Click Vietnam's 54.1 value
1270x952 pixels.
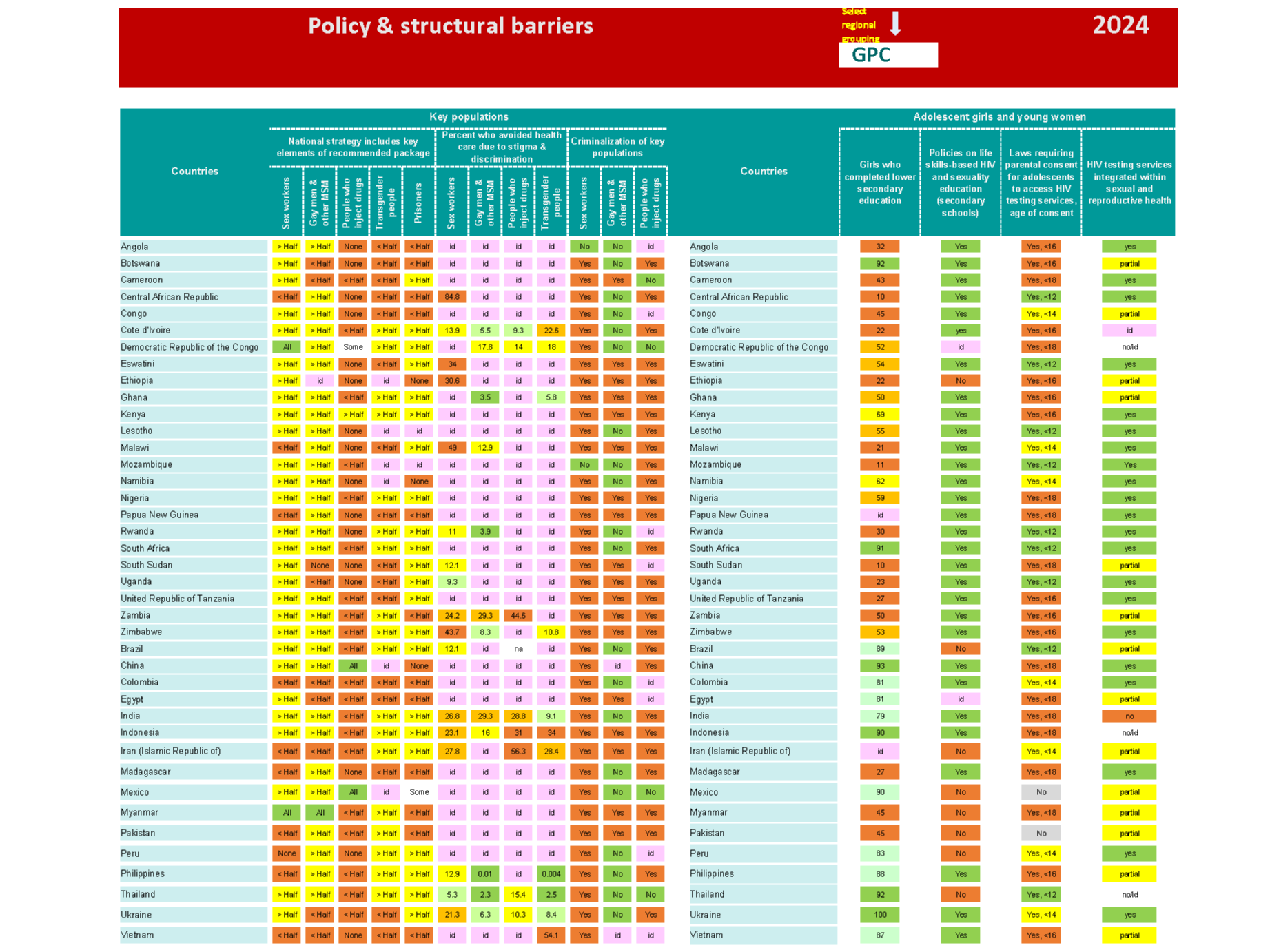[551, 935]
